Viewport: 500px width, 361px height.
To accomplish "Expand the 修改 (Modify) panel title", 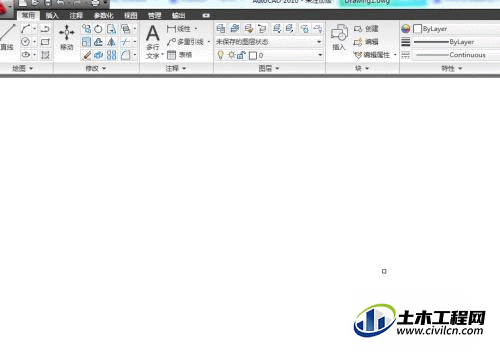I will pos(95,68).
